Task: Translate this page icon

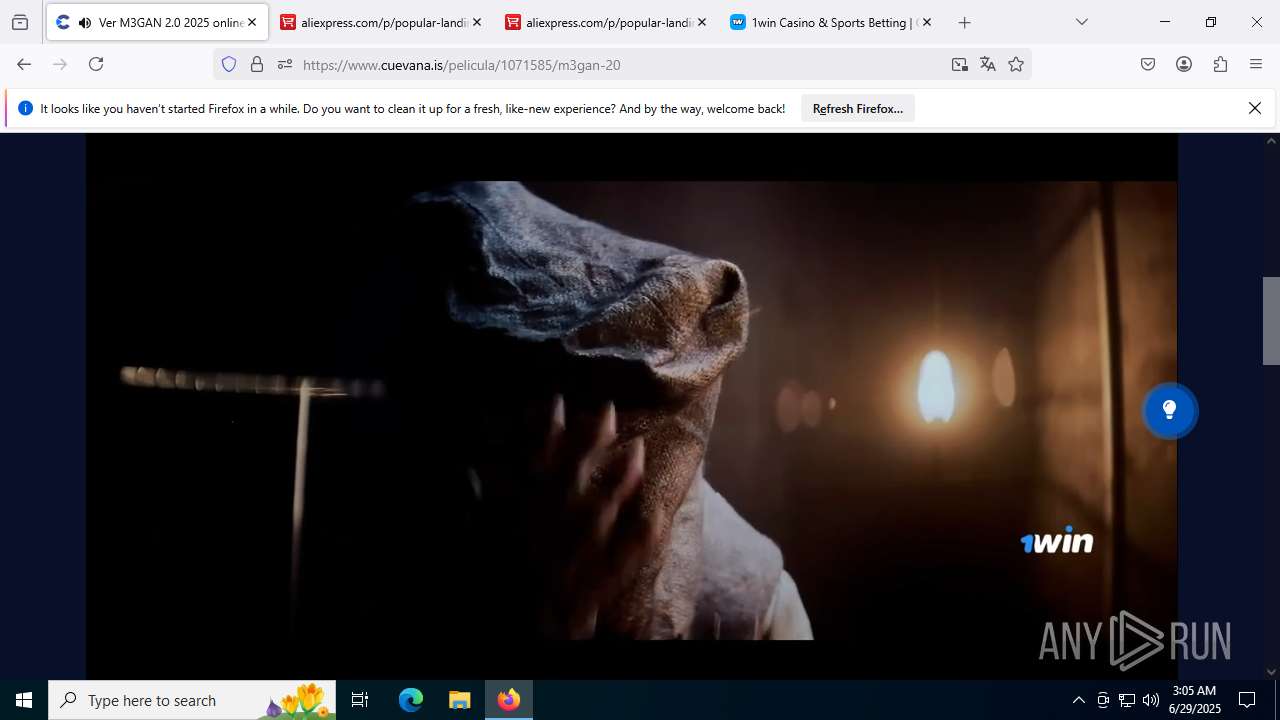Action: coord(988,64)
